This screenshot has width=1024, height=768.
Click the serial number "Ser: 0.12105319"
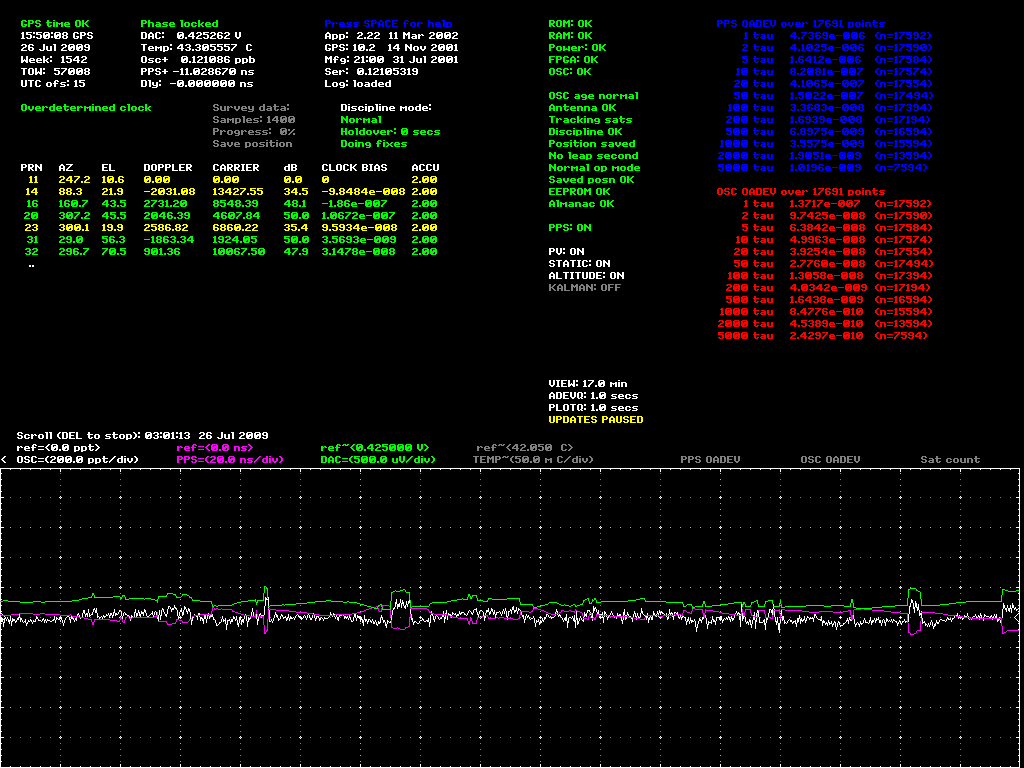(370, 72)
